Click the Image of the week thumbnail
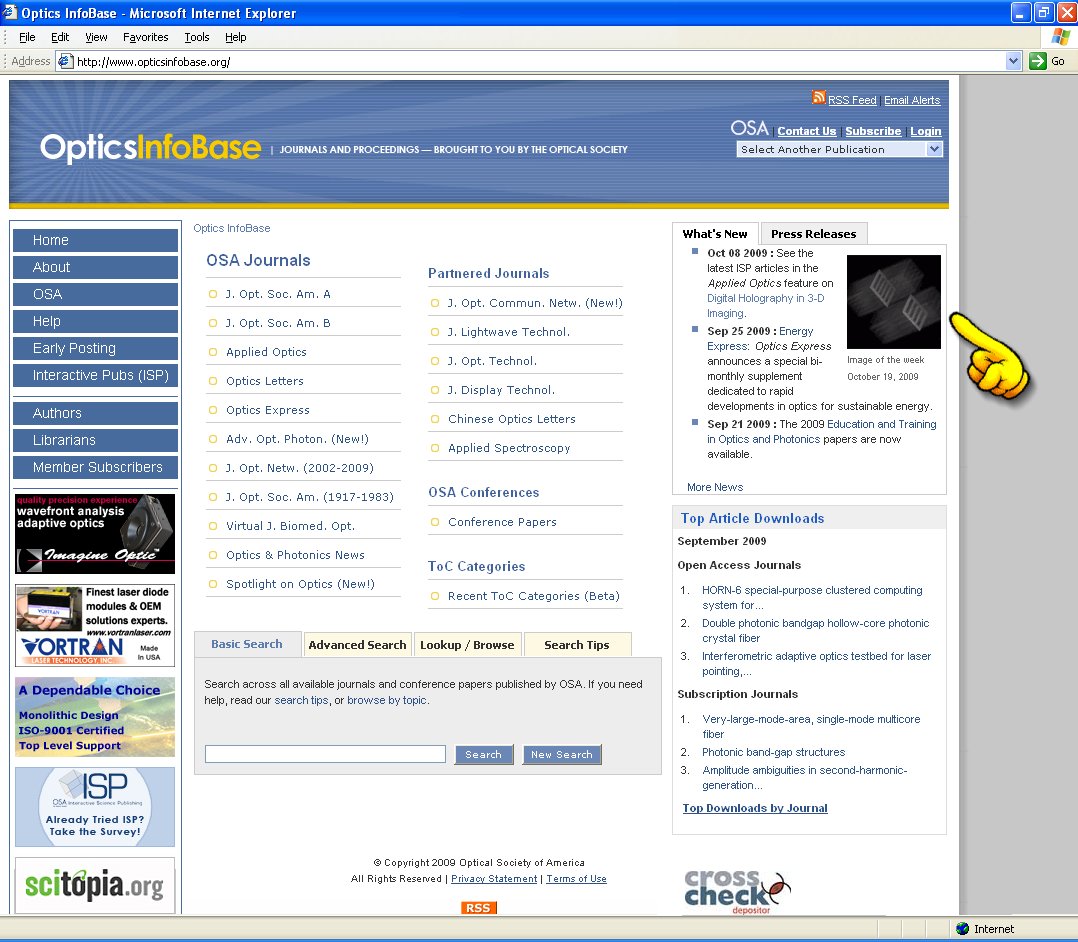This screenshot has width=1078, height=942. 893,302
